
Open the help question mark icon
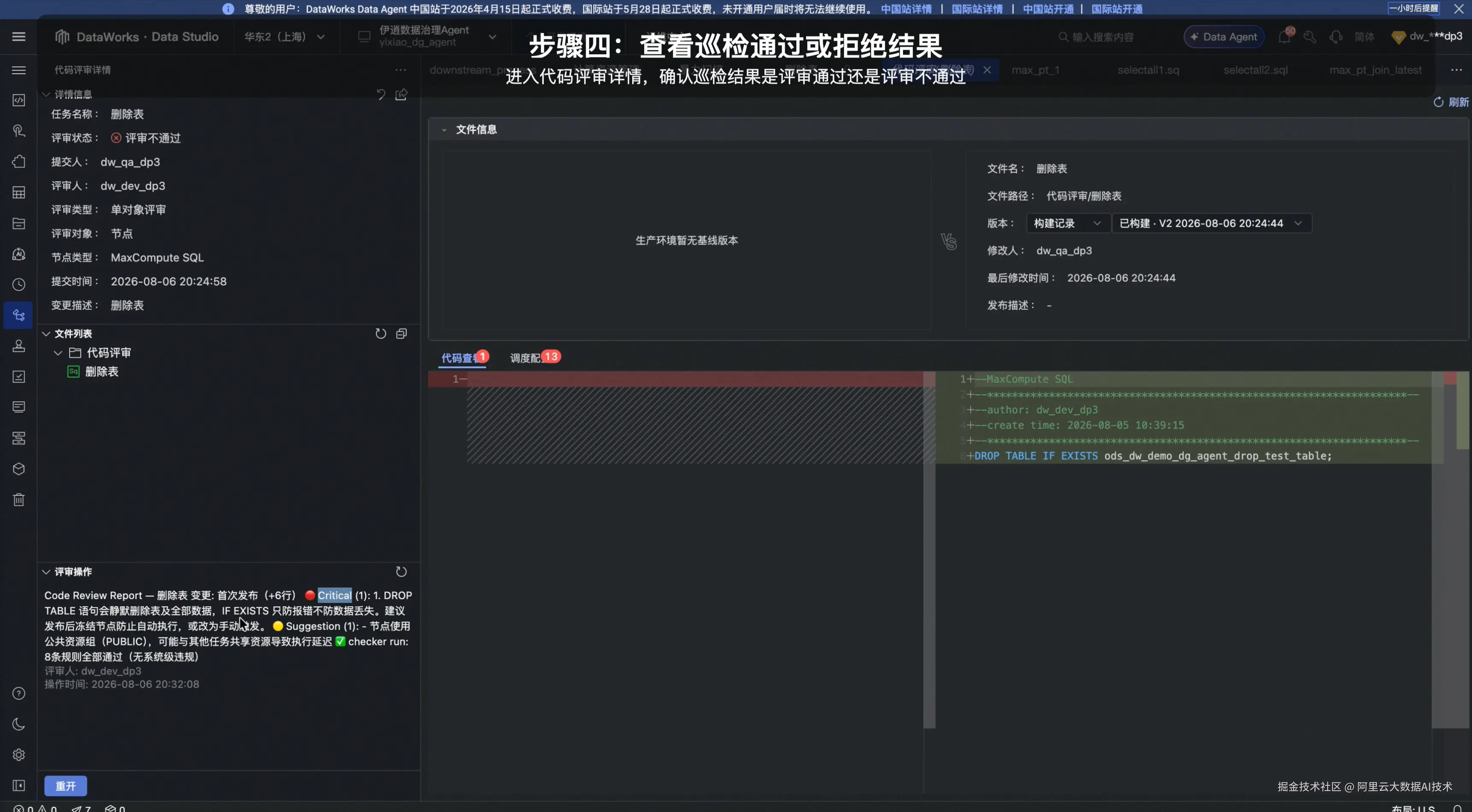pyautogui.click(x=19, y=693)
